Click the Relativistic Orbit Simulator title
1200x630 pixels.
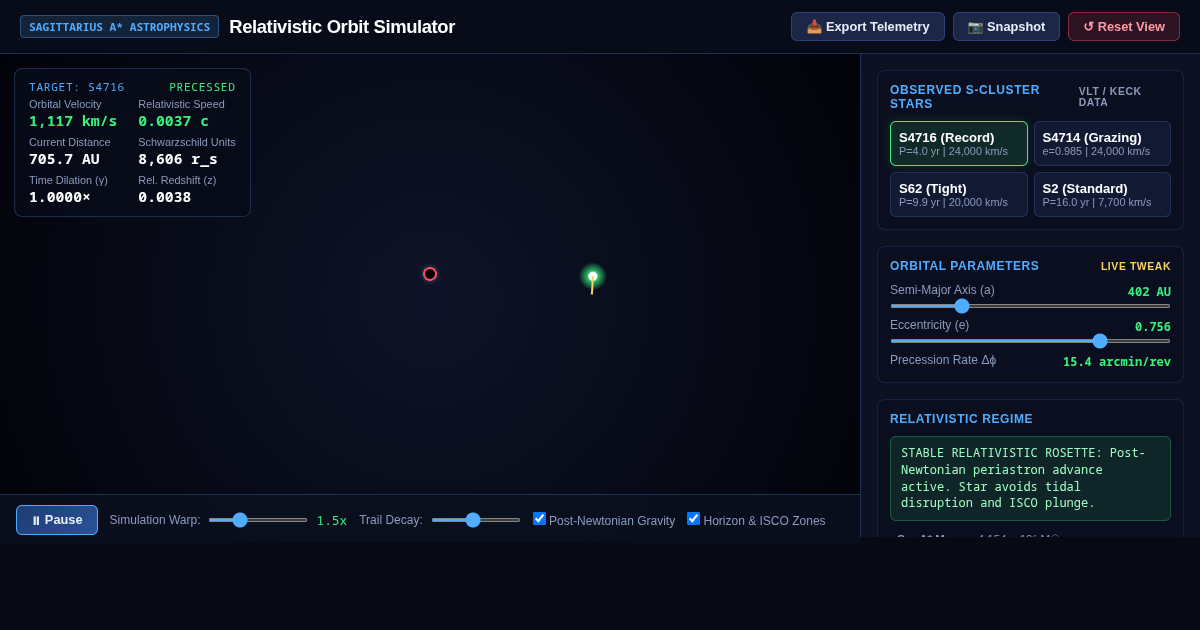[x=342, y=27]
